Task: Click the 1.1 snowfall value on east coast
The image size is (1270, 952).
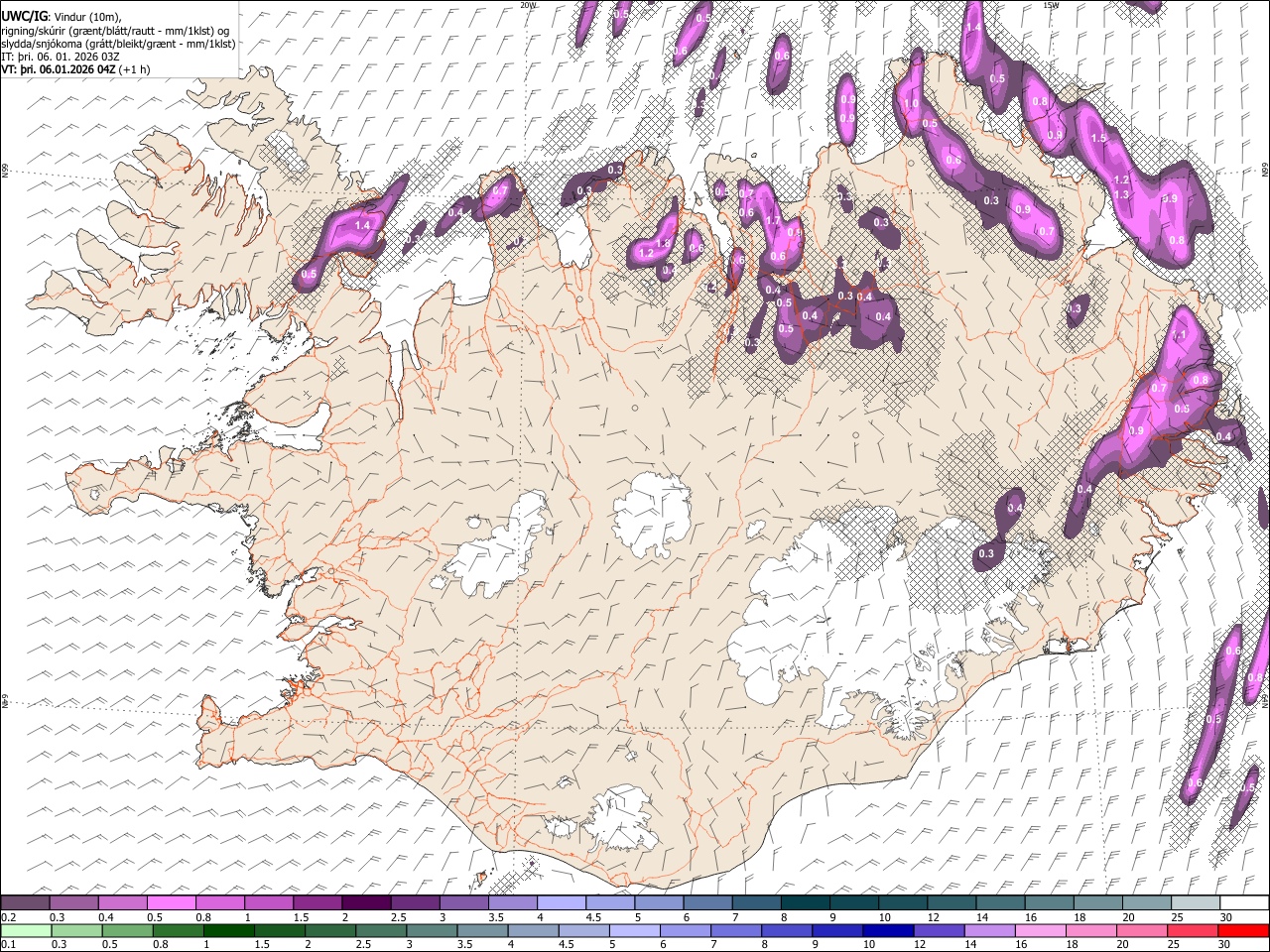Action: coord(1180,335)
